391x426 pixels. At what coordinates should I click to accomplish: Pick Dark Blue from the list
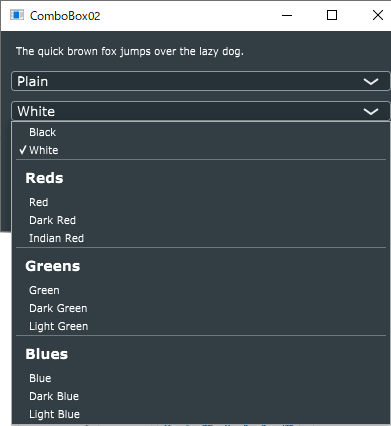201,396
